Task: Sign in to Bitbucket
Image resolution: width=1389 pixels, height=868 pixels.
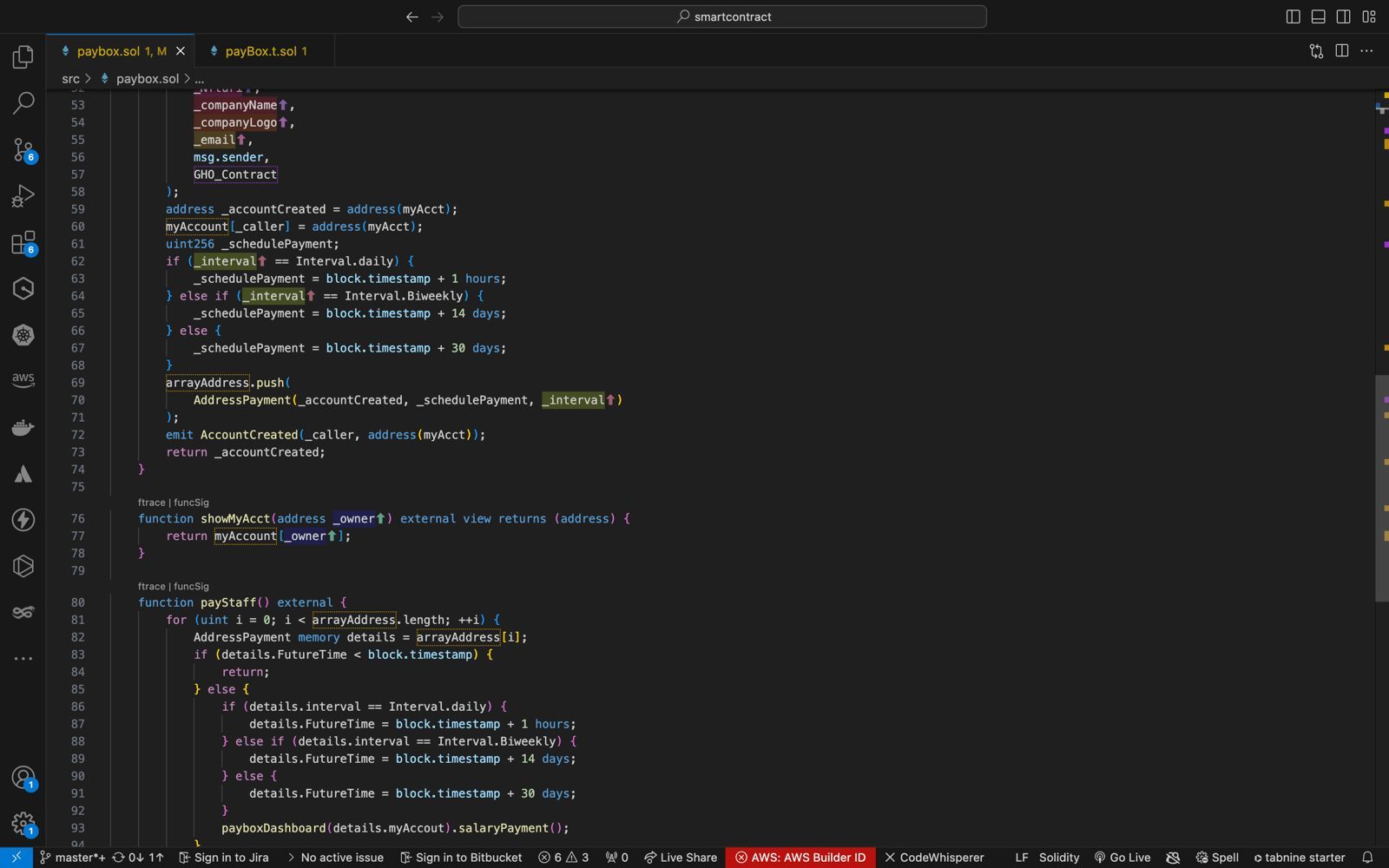Action: pos(461,858)
